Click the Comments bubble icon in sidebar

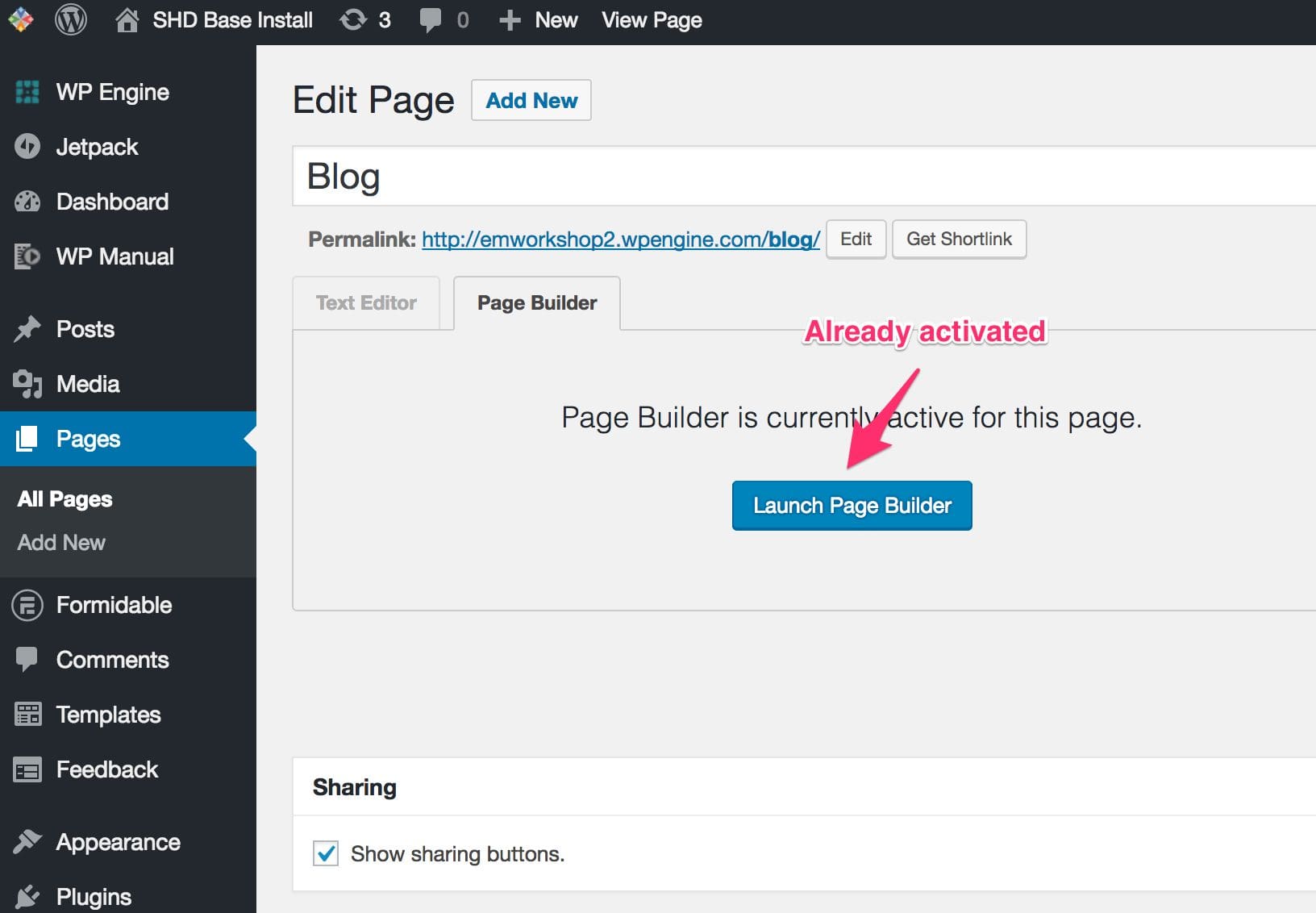(27, 660)
